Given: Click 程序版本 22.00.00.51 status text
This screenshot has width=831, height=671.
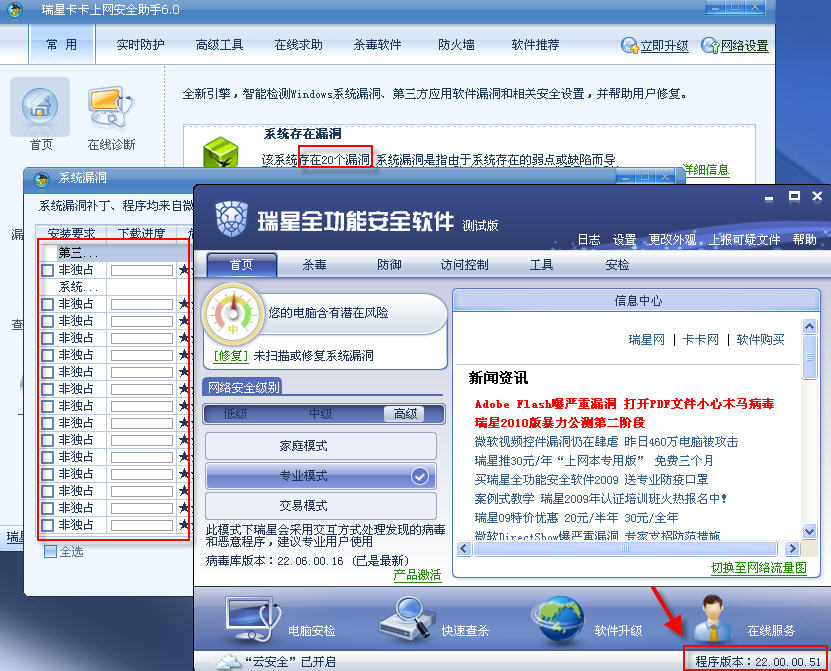Looking at the screenshot, I should click(x=758, y=661).
